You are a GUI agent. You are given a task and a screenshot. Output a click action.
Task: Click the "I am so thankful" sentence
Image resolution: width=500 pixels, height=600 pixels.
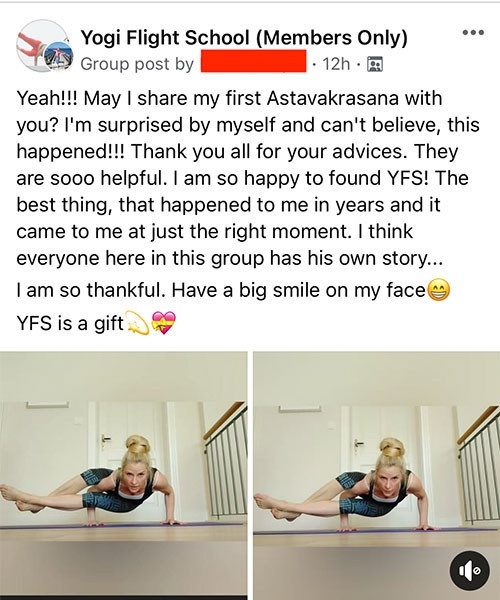point(91,290)
